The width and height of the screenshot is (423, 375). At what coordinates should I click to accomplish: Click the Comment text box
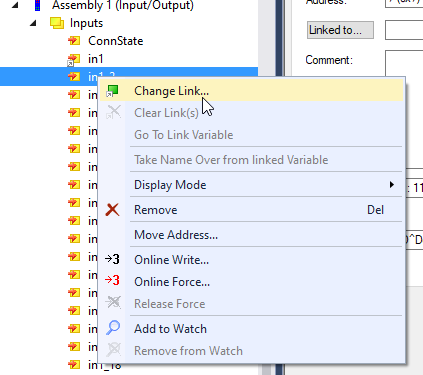click(404, 63)
